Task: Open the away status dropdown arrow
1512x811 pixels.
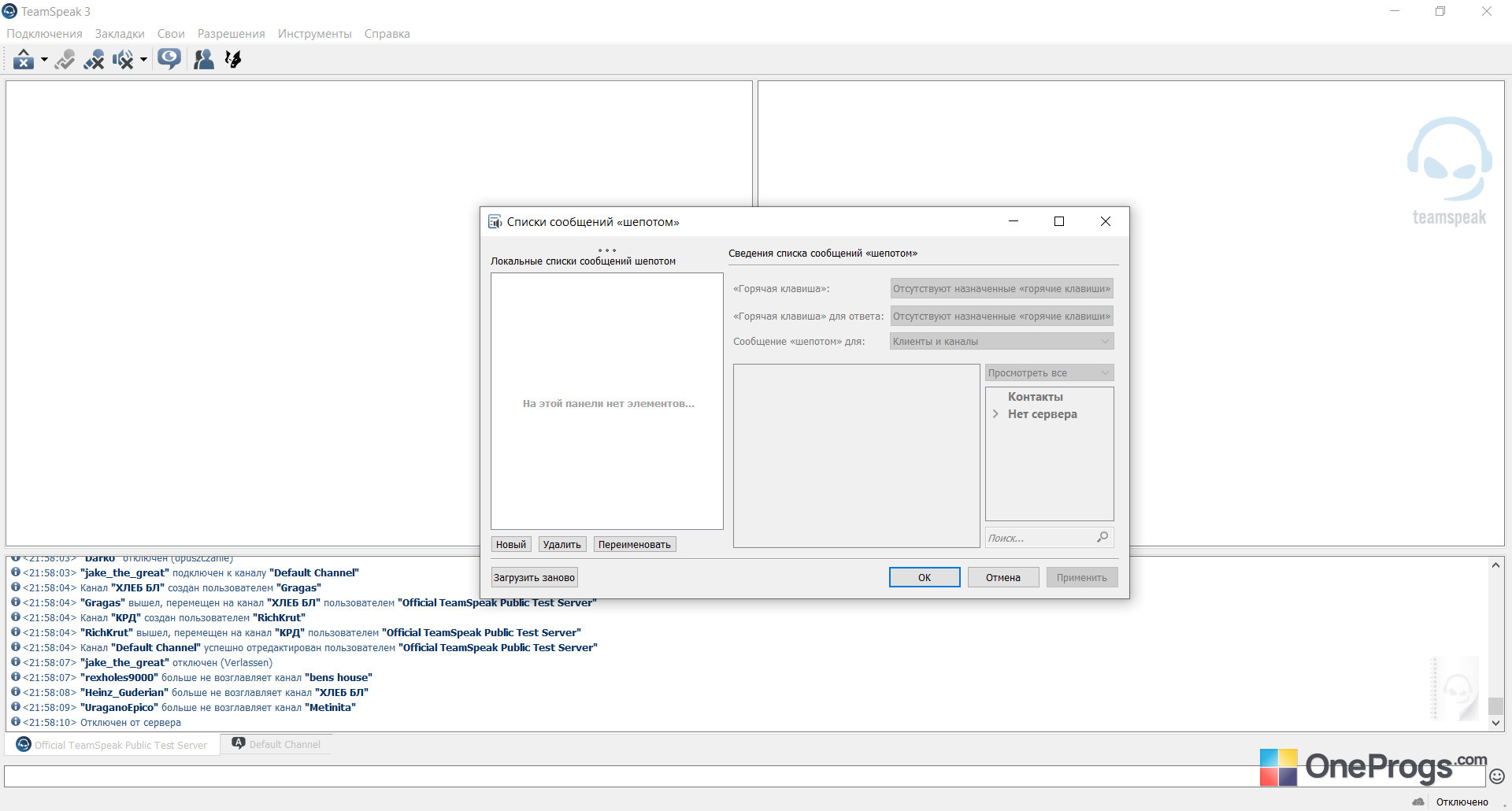Action: click(44, 60)
